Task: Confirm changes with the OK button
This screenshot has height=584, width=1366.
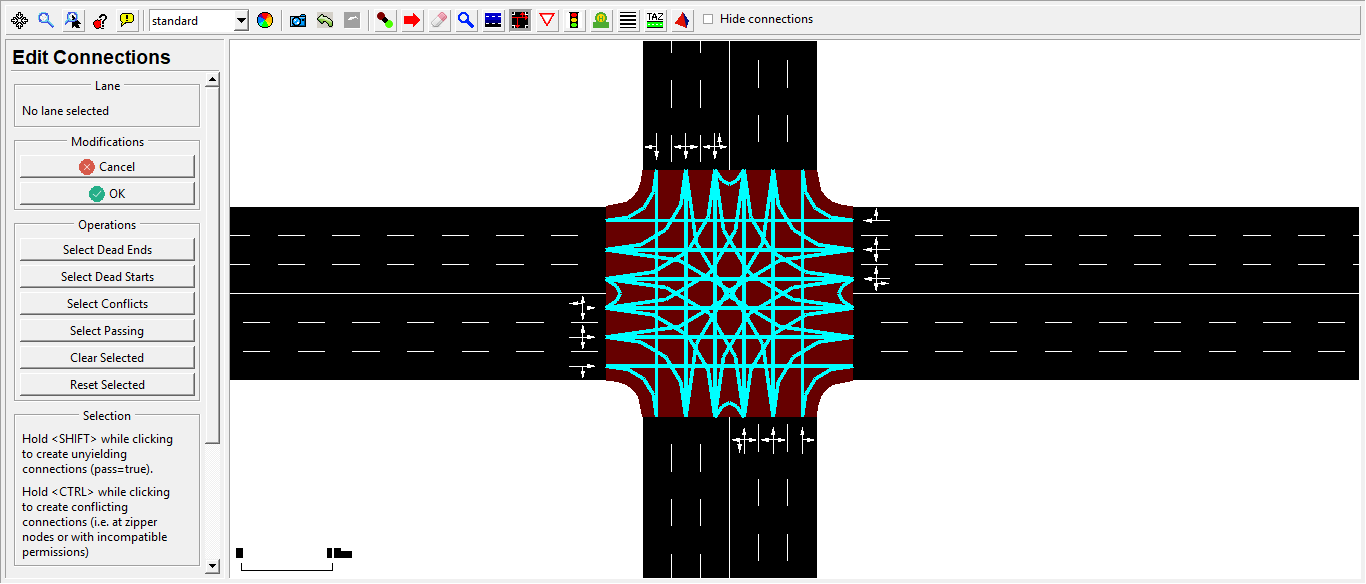Action: coord(107,194)
